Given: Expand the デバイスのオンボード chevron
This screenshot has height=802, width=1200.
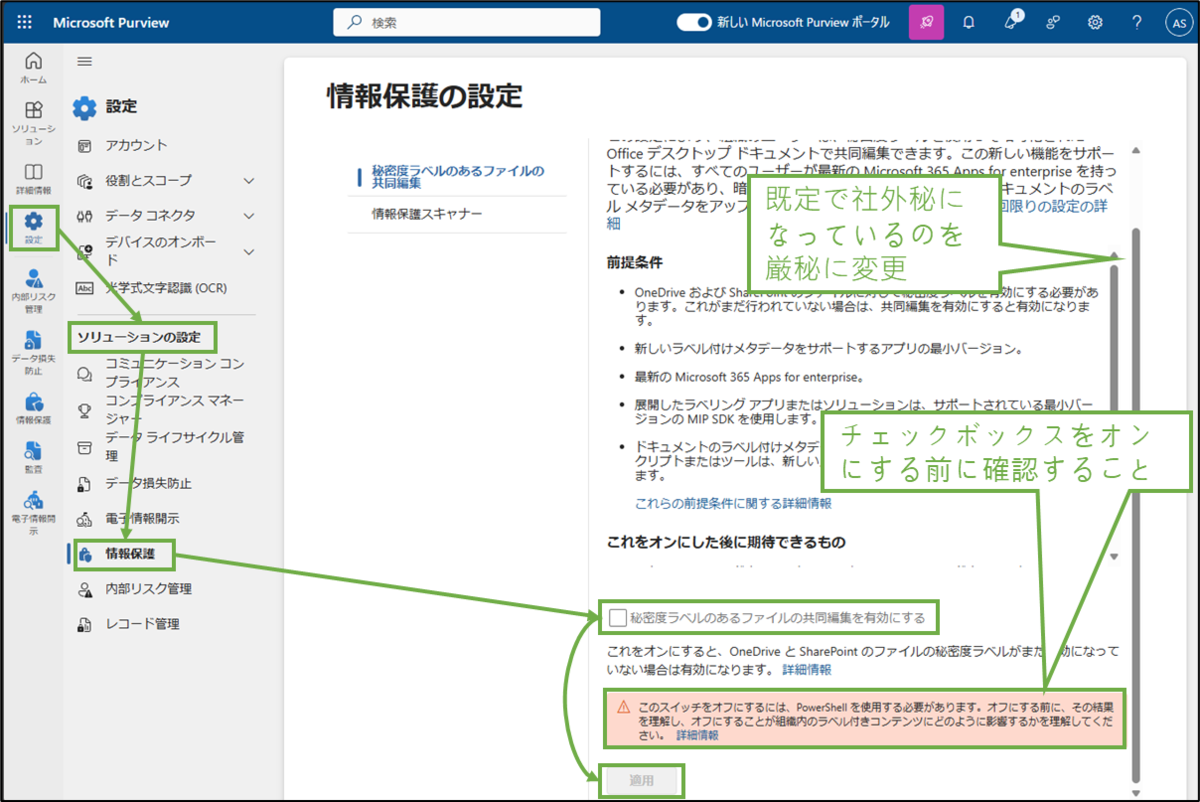Looking at the screenshot, I should click(249, 251).
